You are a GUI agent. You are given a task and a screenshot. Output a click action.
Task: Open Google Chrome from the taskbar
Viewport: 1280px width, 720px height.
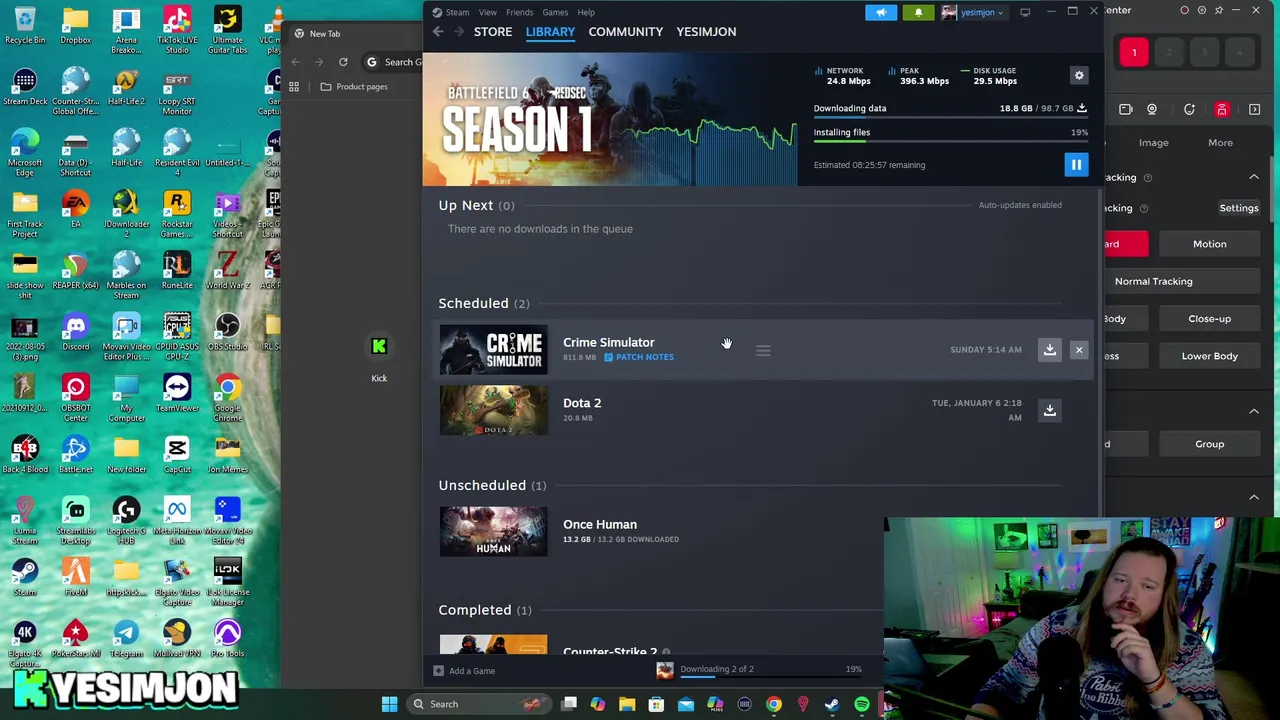[x=773, y=704]
